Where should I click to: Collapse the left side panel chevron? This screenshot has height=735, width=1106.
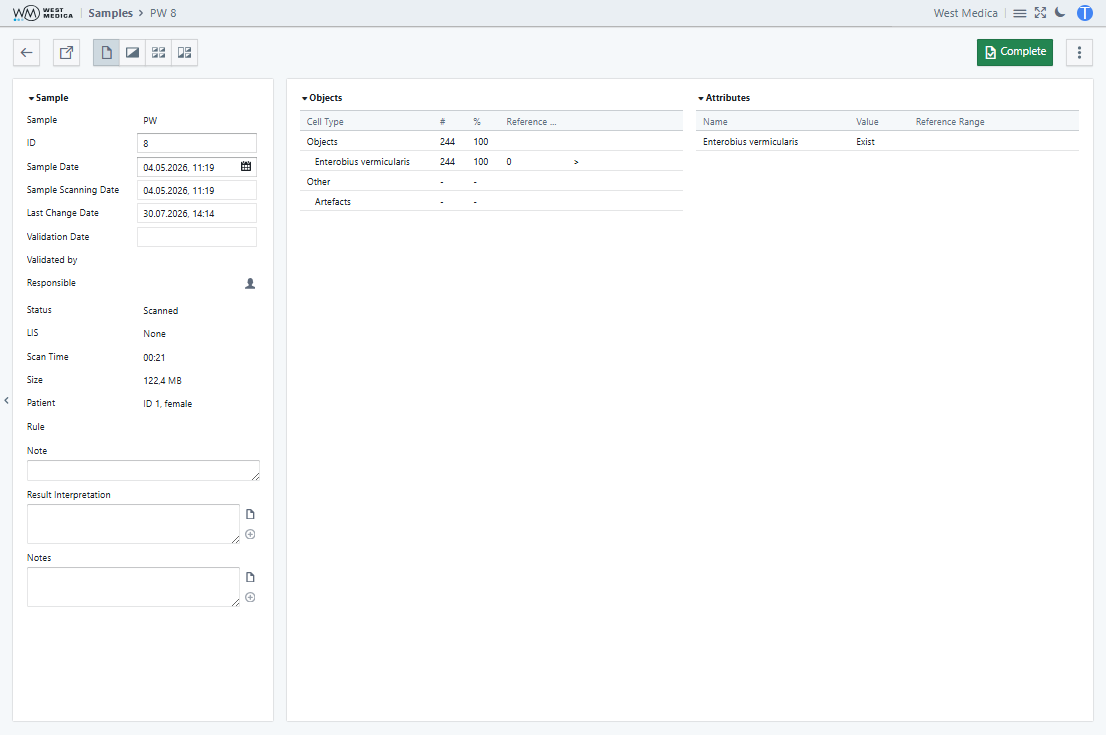pyautogui.click(x=6, y=401)
